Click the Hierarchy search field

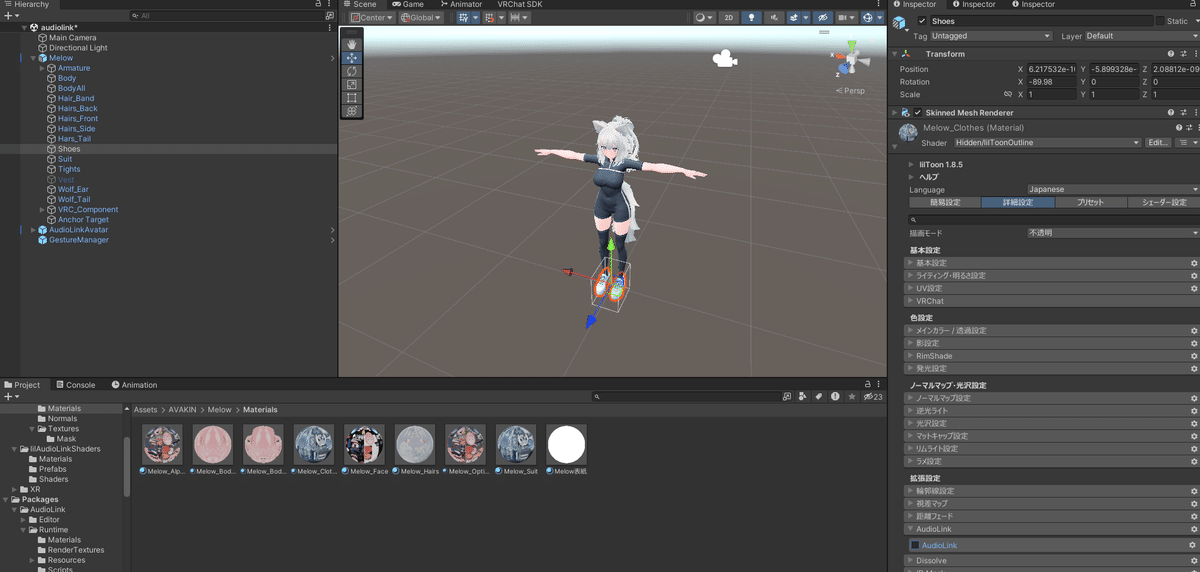click(x=228, y=16)
